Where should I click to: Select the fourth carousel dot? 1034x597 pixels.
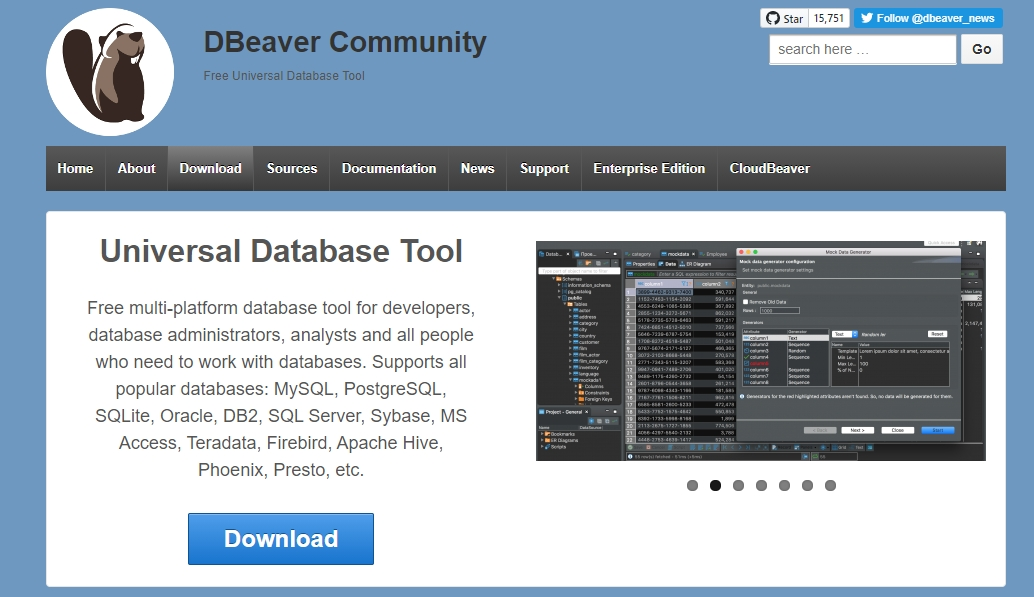tap(762, 486)
